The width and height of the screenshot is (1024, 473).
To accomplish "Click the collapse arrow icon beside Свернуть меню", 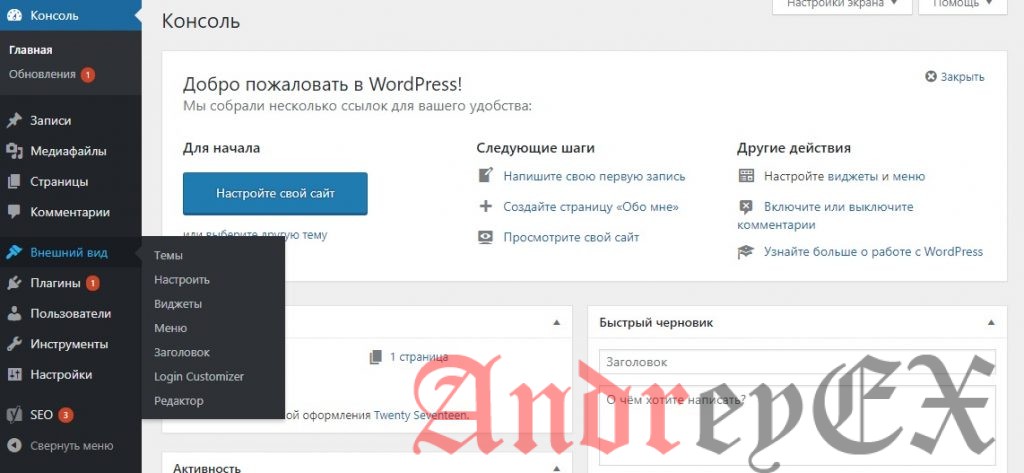I will 14,446.
